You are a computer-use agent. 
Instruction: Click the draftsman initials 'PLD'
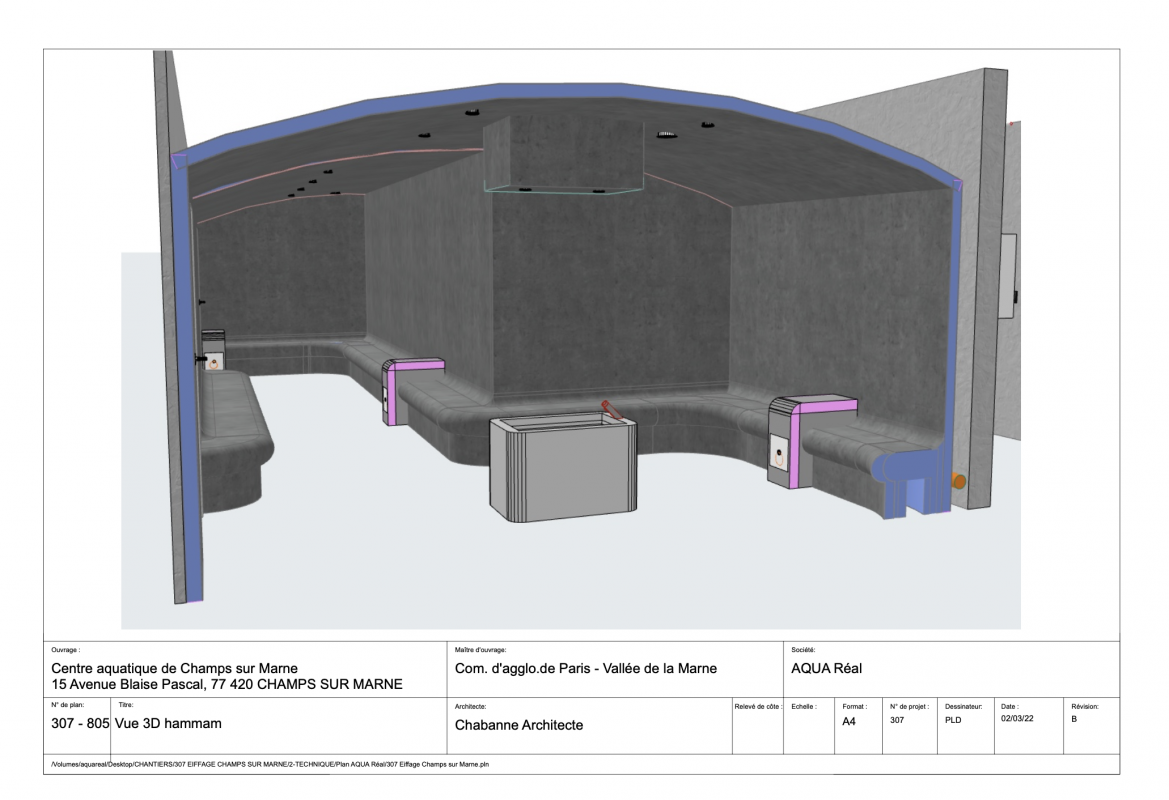(953, 720)
